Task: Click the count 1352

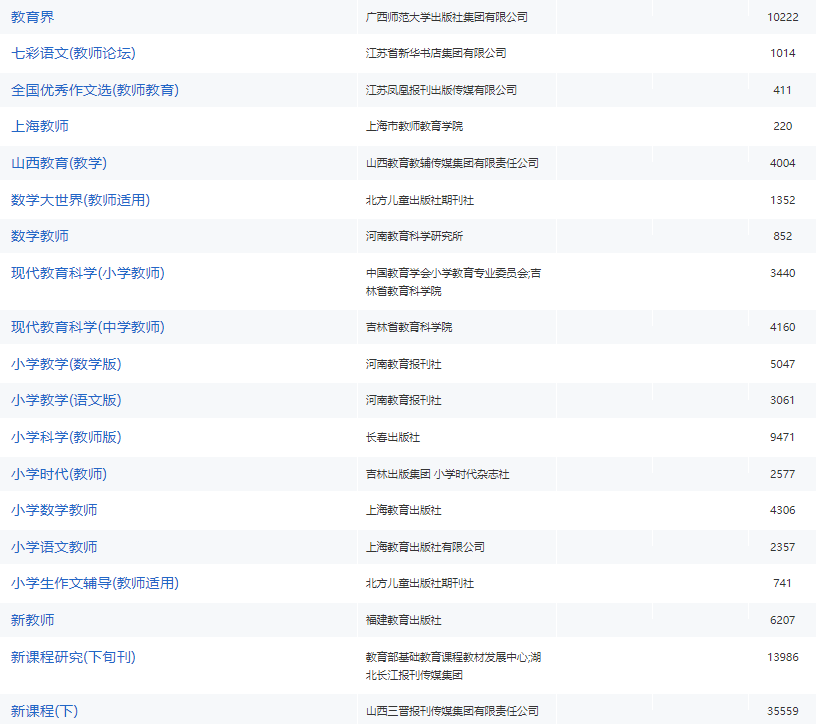Action: [783, 200]
